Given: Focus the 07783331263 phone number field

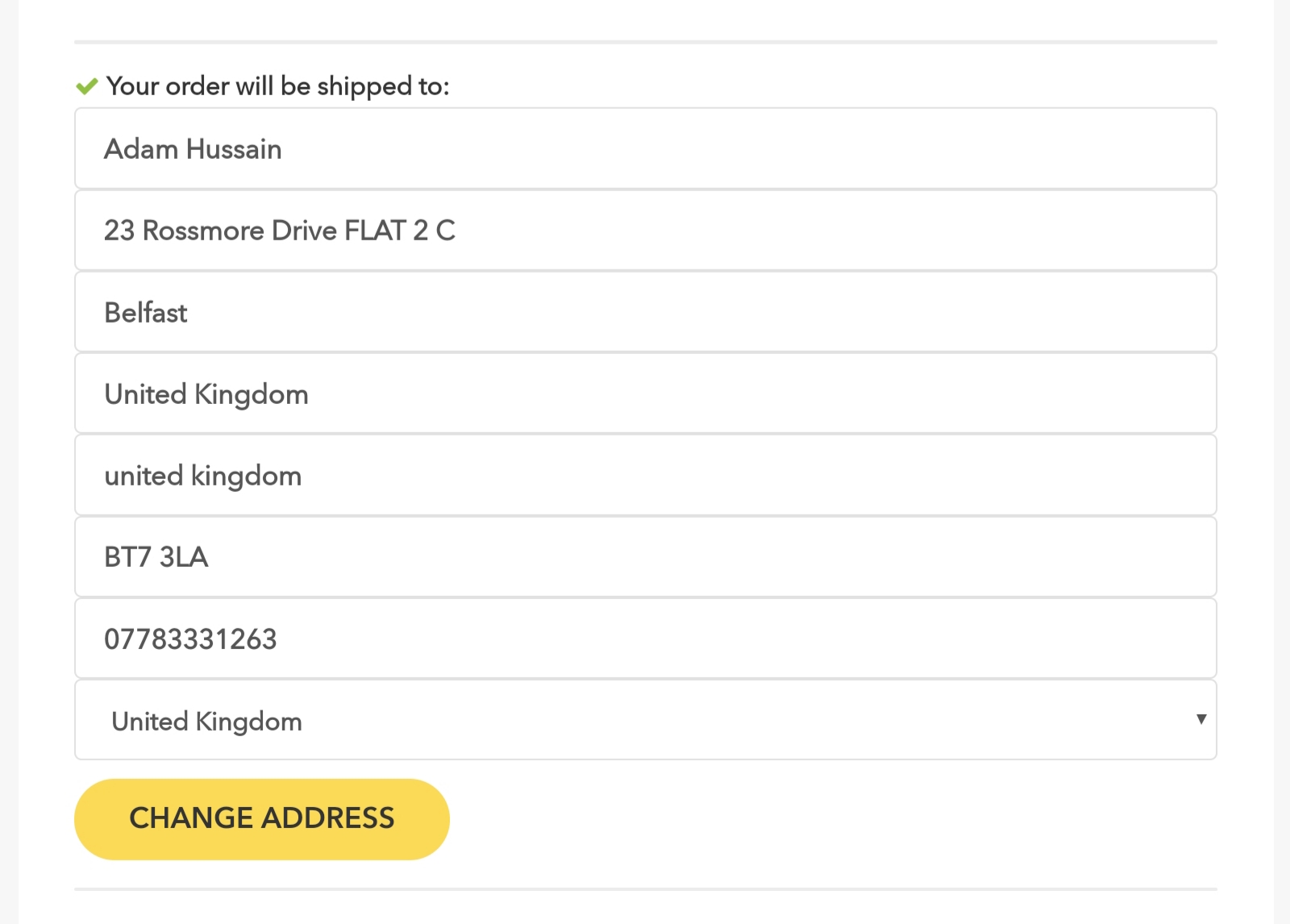Looking at the screenshot, I should click(x=645, y=639).
